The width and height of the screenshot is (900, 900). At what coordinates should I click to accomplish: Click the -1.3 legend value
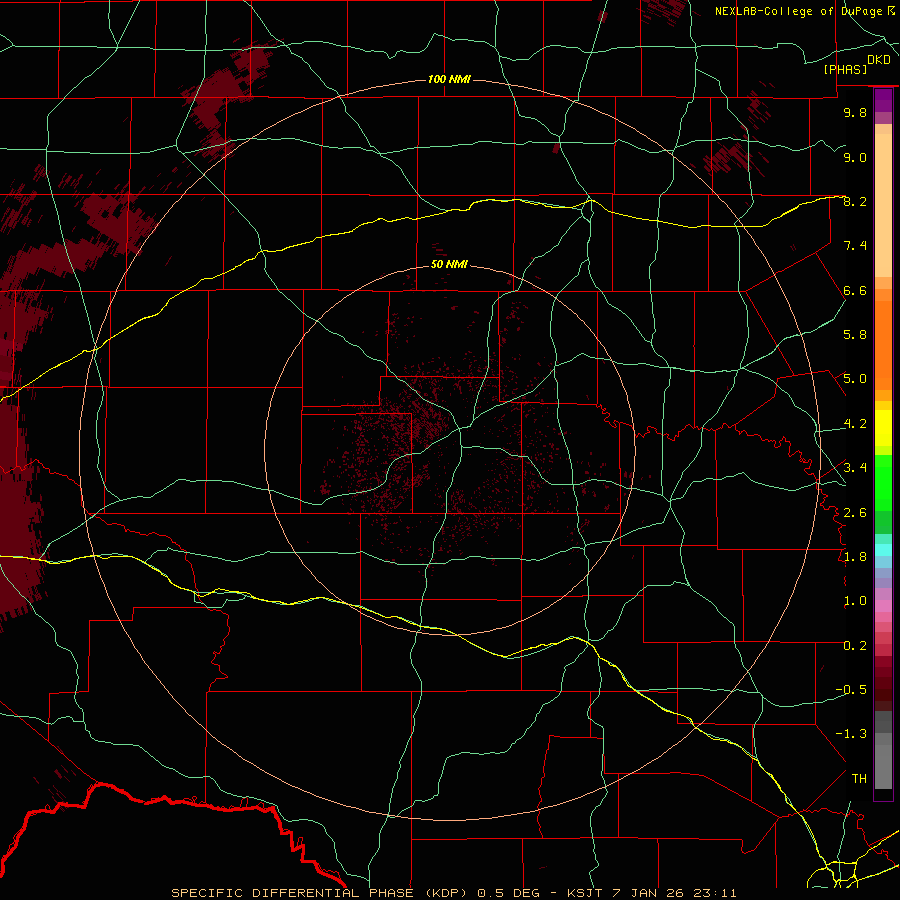[x=851, y=734]
